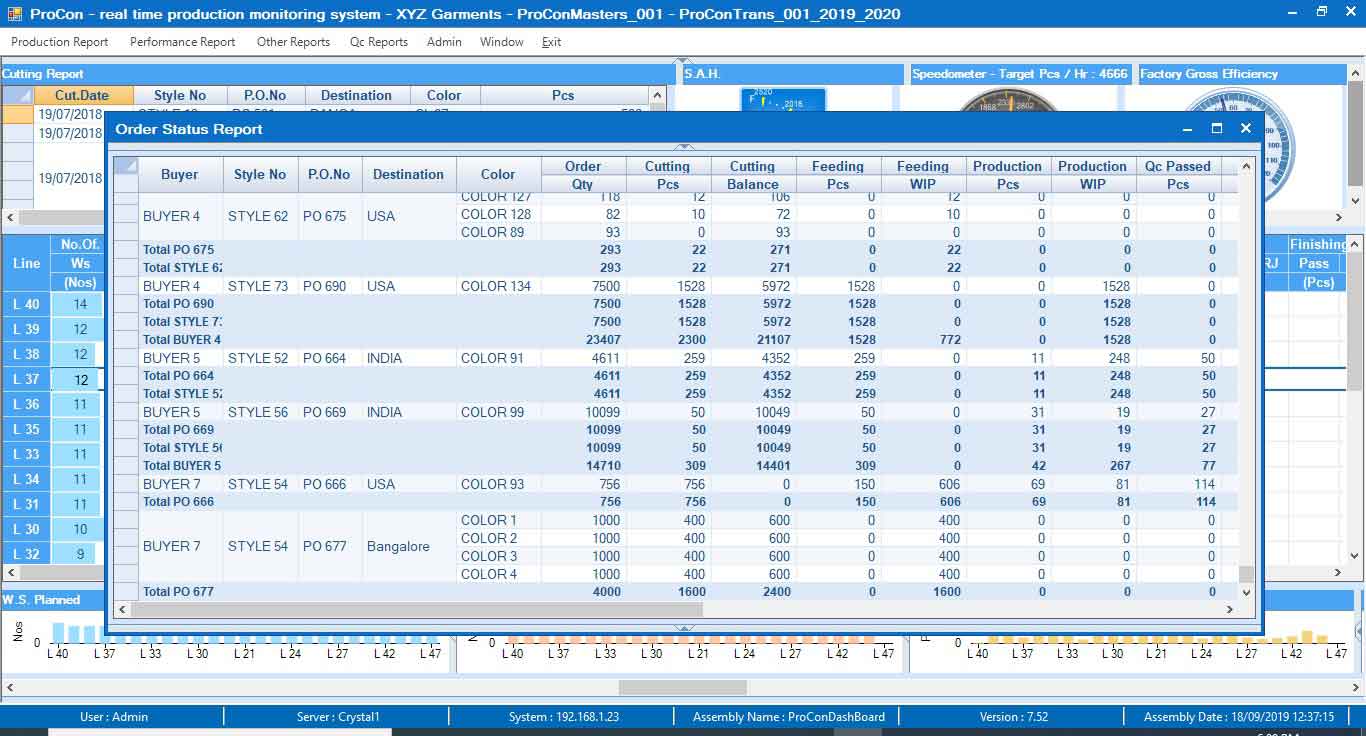Image resolution: width=1366 pixels, height=736 pixels.
Task: Click the main window bottom horizontal scrollbar thumb
Action: (x=682, y=687)
